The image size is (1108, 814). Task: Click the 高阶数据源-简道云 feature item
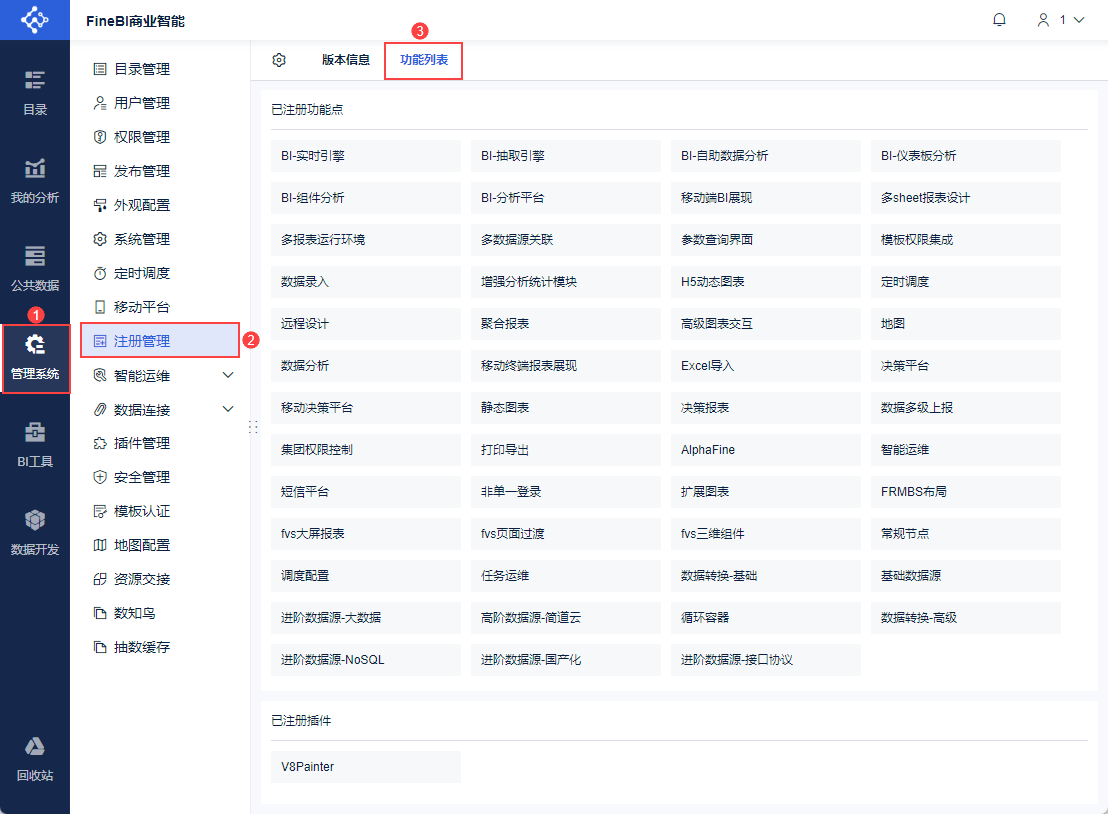[566, 618]
